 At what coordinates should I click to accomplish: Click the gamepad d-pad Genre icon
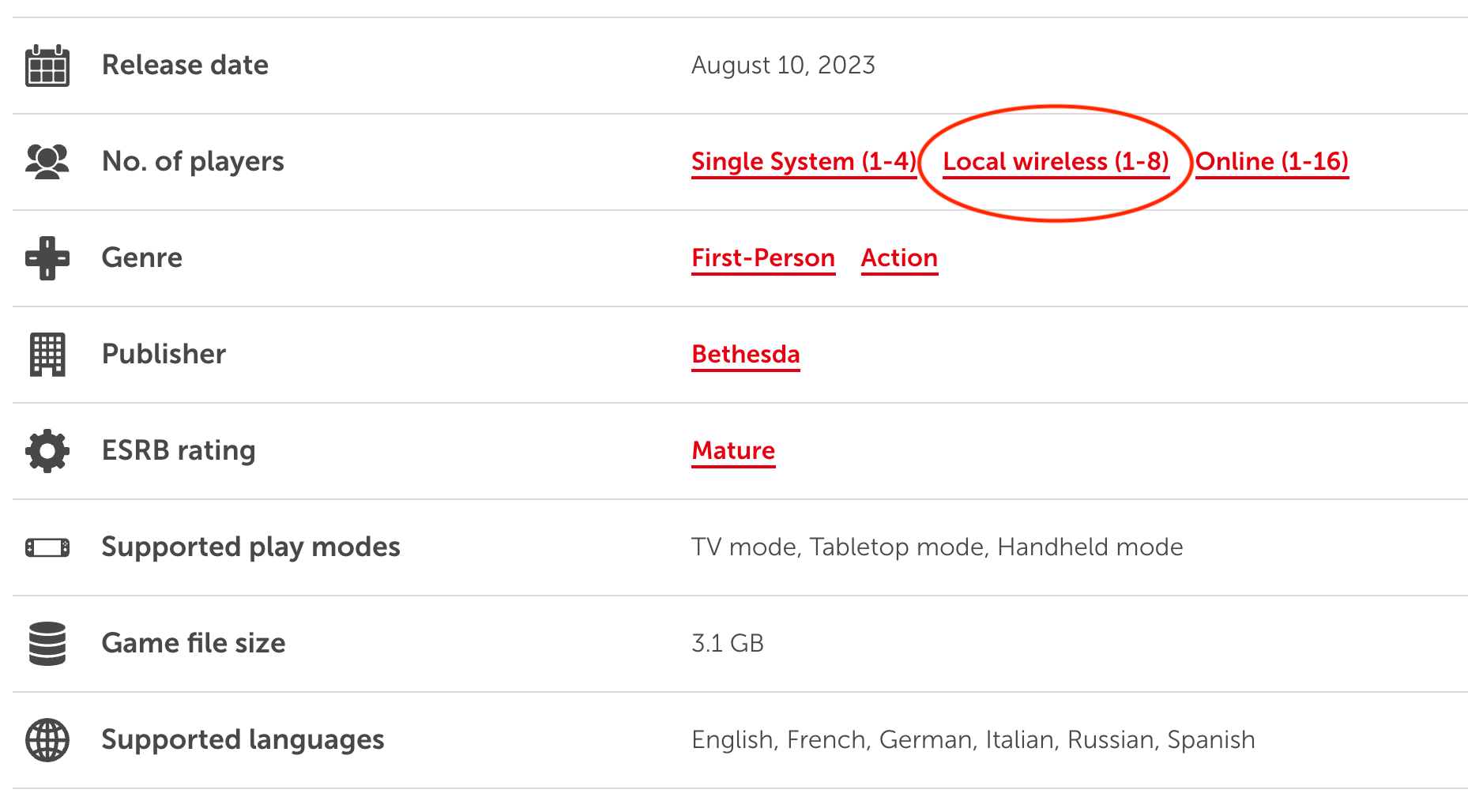[x=47, y=258]
